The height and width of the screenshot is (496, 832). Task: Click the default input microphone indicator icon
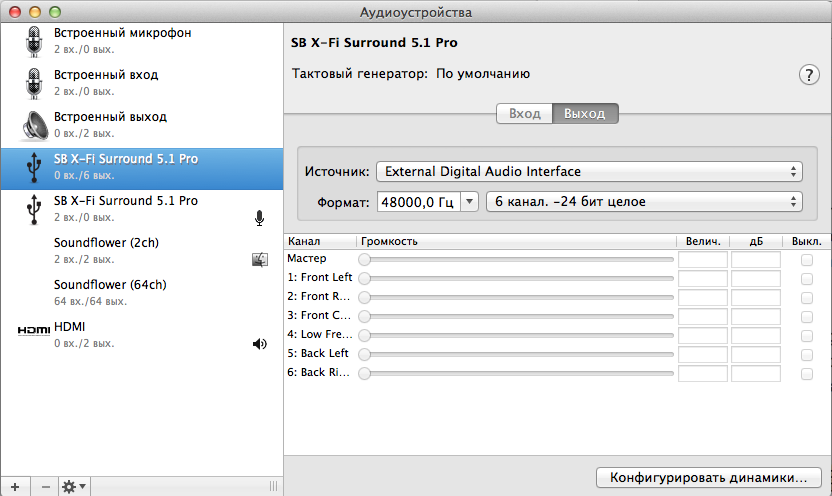tap(260, 218)
